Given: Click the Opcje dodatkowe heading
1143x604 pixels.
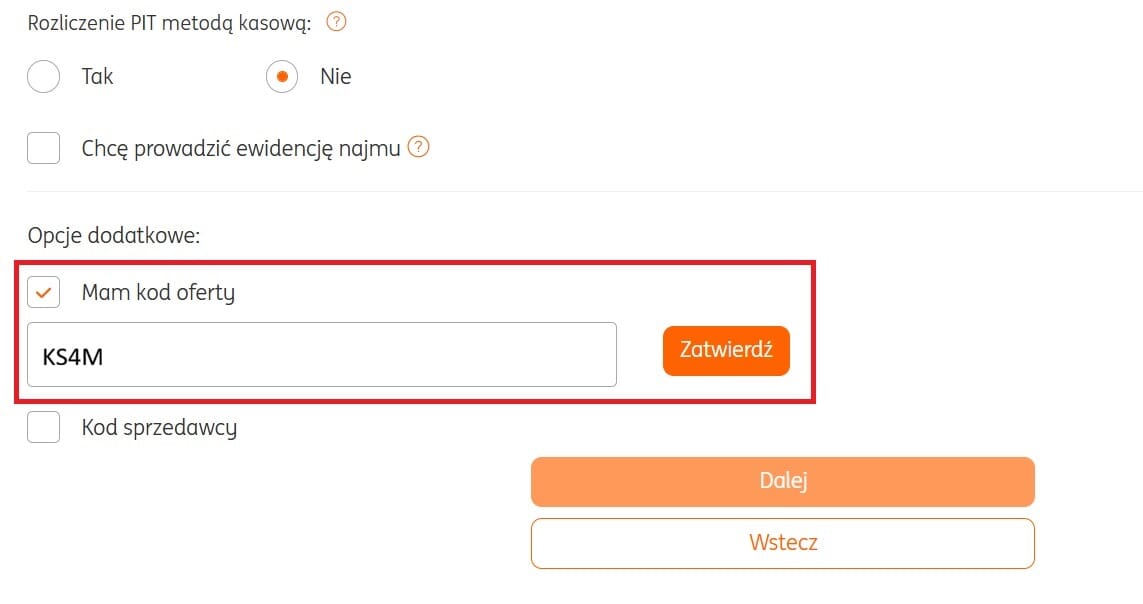Looking at the screenshot, I should [x=114, y=237].
